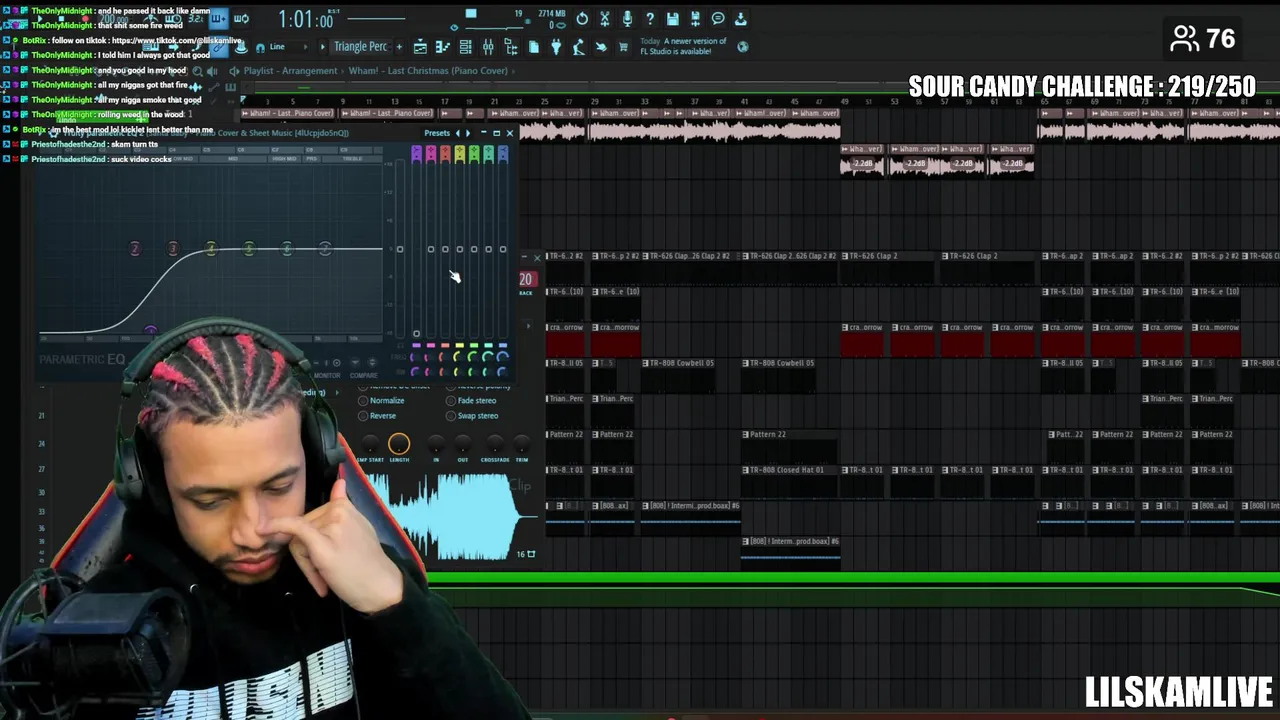The image size is (1280, 720).
Task: Click the TRIM knob
Action: point(521,444)
